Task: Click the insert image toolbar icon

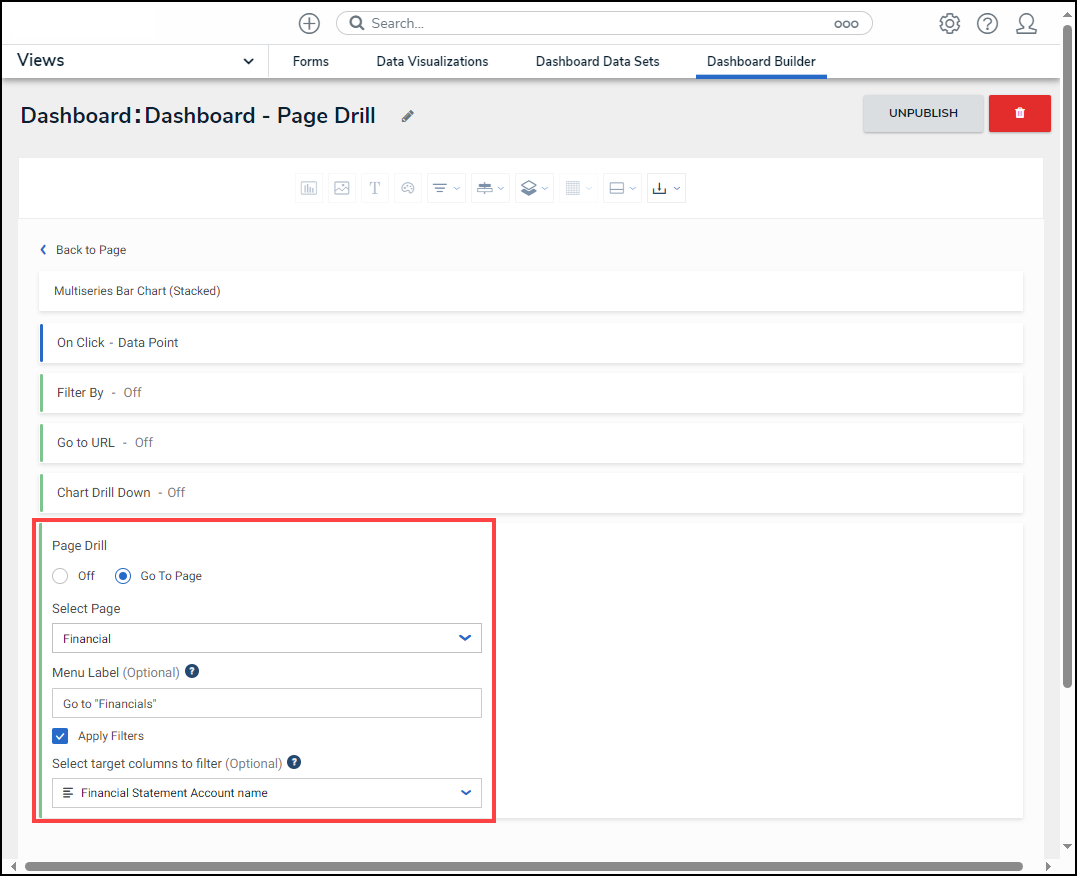Action: [342, 188]
